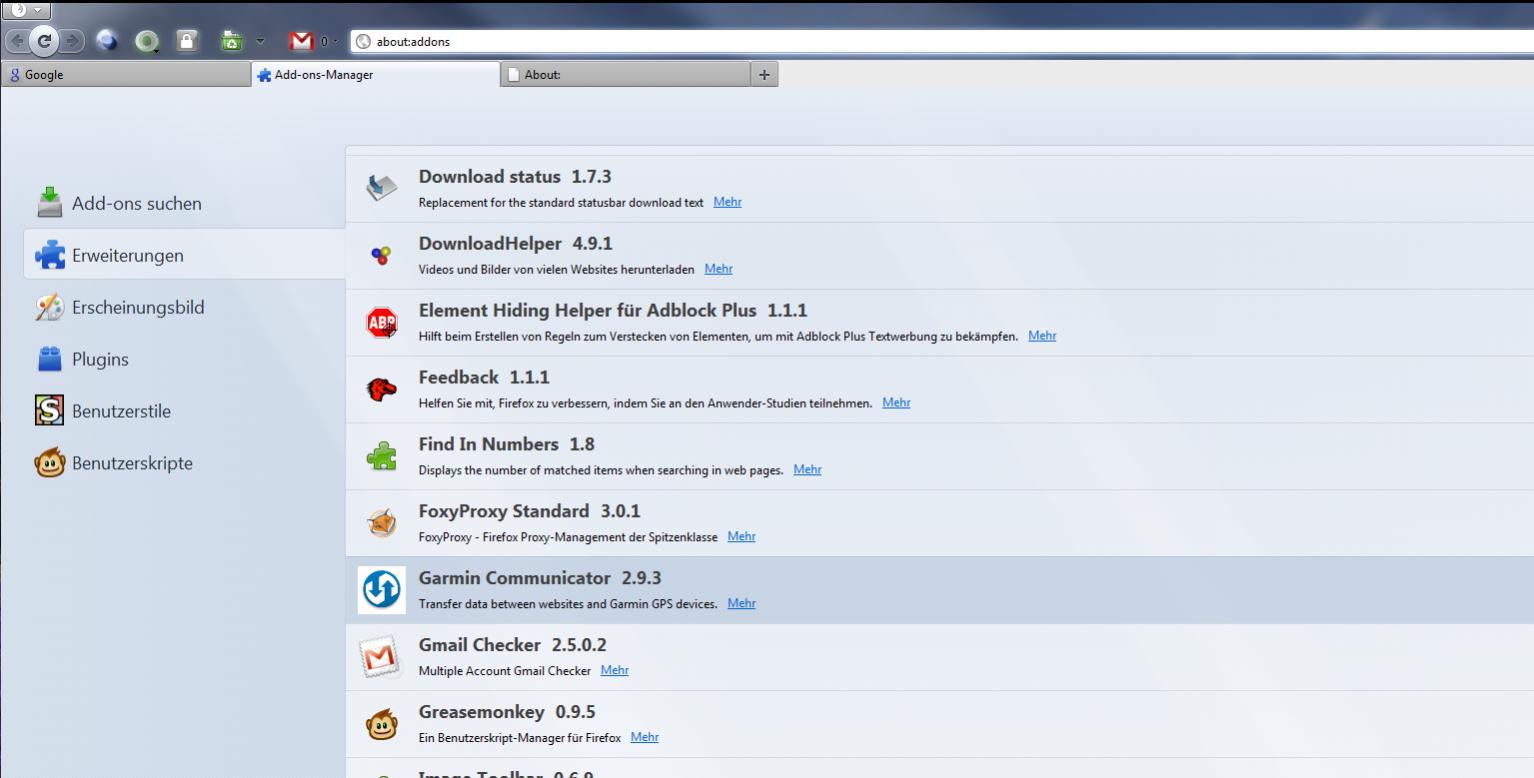
Task: Click Mehr link for Gmail Checker
Action: (614, 671)
